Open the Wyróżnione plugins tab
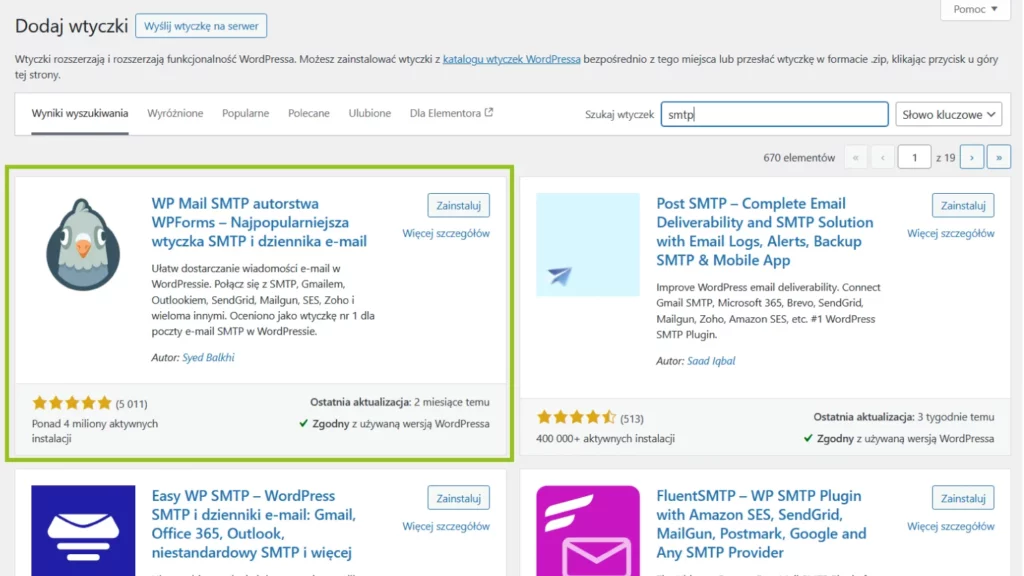This screenshot has height=576, width=1024. coord(175,113)
